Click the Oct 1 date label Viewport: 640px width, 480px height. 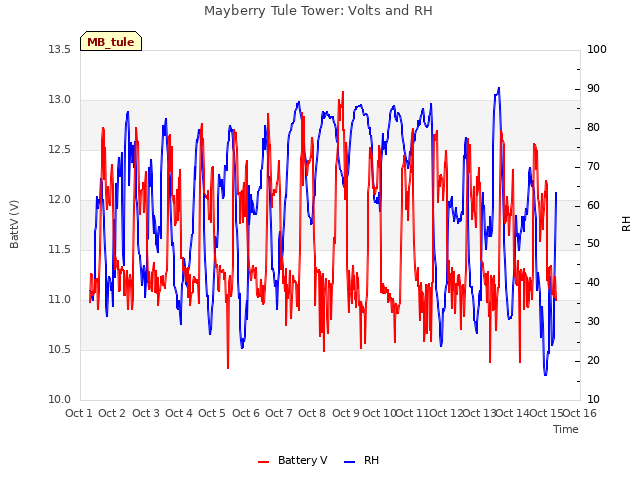[79, 413]
